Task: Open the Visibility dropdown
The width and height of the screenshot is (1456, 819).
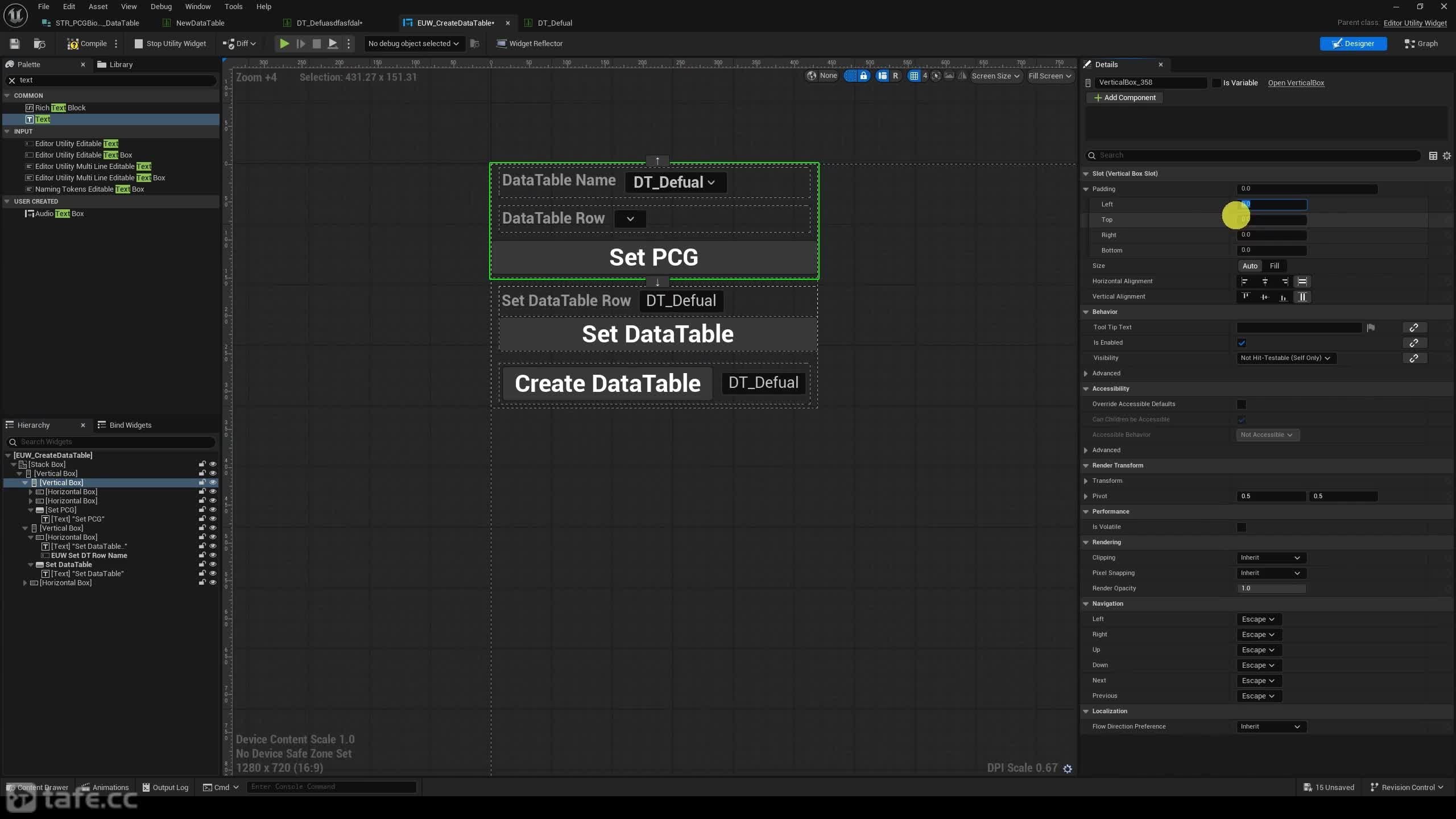Action: [x=1285, y=358]
